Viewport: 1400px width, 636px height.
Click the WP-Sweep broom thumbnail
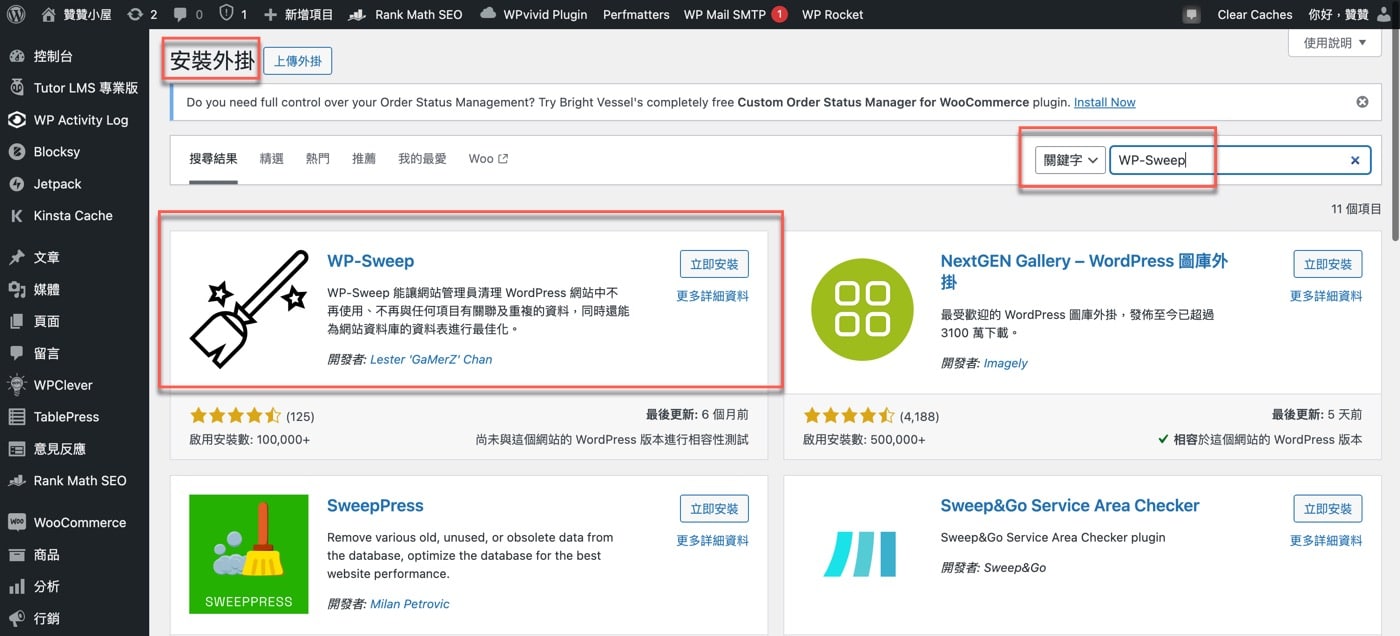(x=249, y=309)
